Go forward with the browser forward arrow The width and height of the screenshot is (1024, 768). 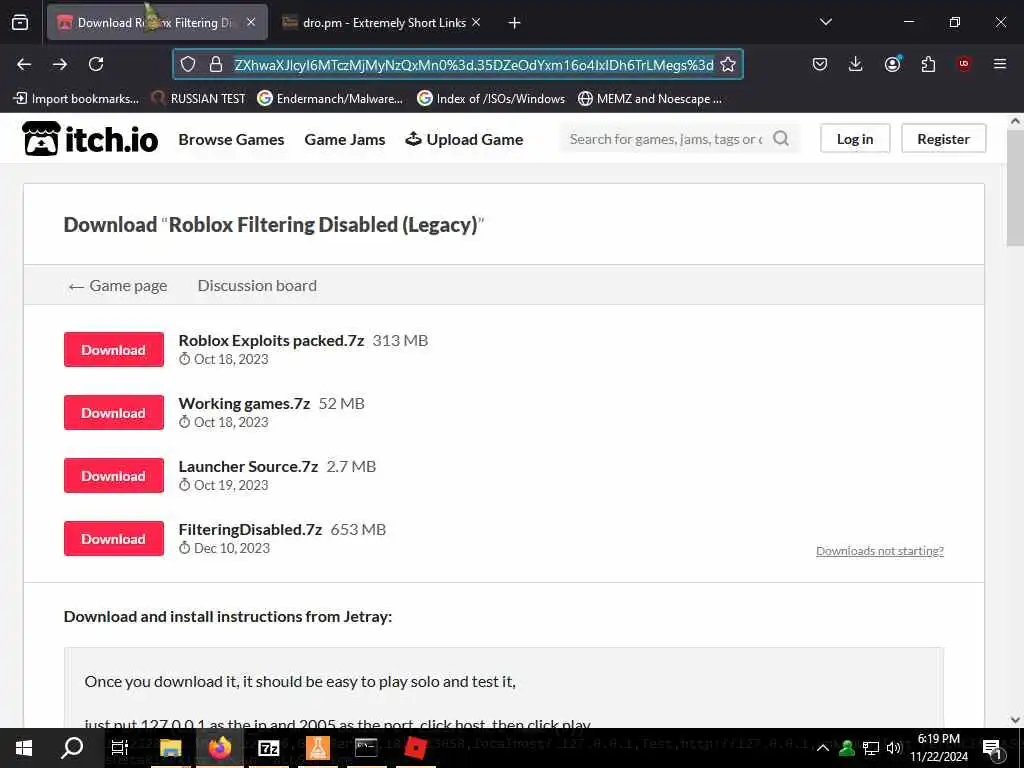(x=60, y=64)
